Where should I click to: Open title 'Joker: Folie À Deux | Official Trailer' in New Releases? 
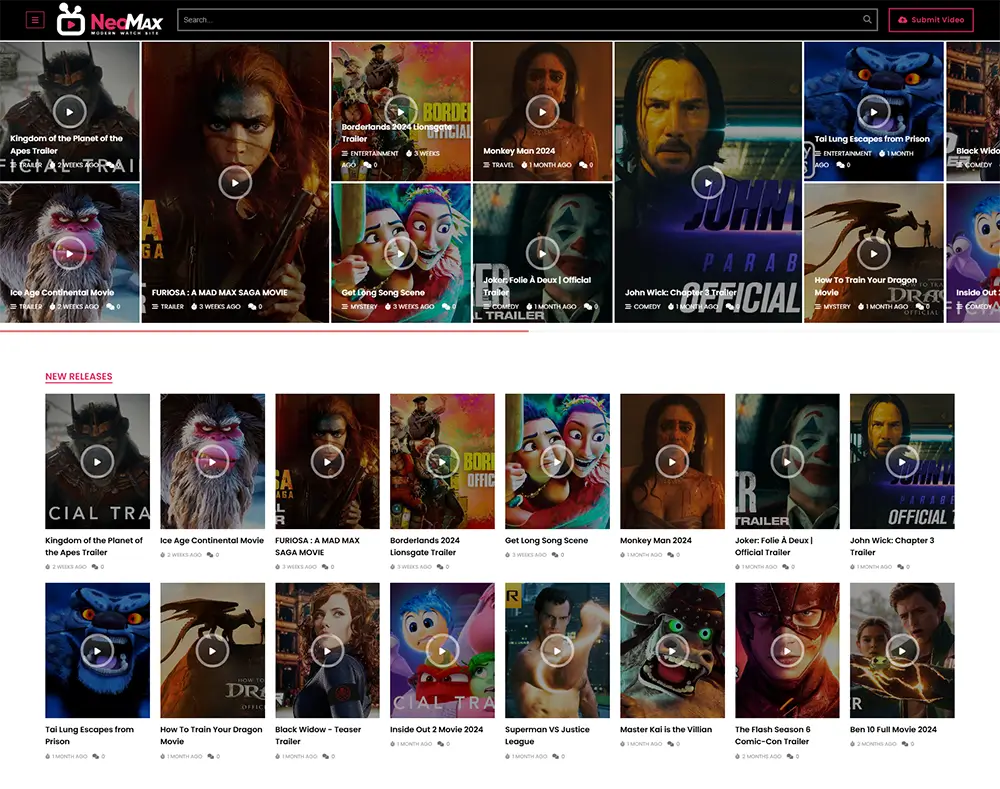pyautogui.click(x=774, y=547)
